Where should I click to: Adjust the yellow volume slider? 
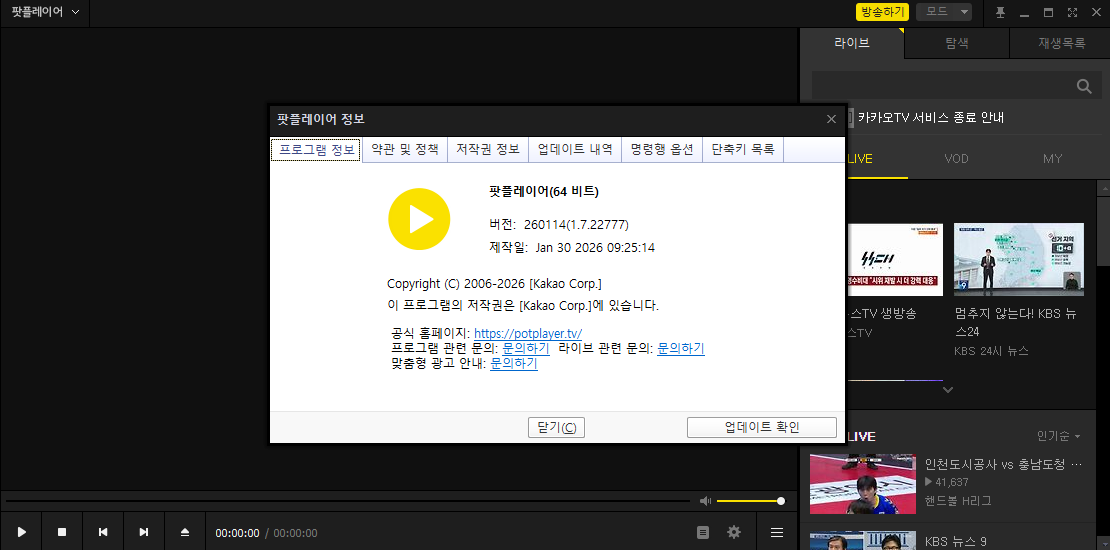coord(750,501)
